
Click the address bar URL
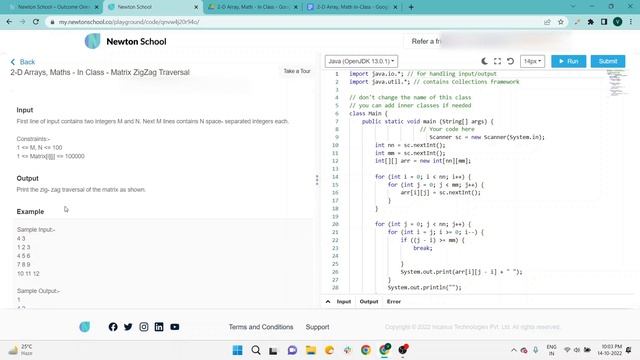(129, 22)
